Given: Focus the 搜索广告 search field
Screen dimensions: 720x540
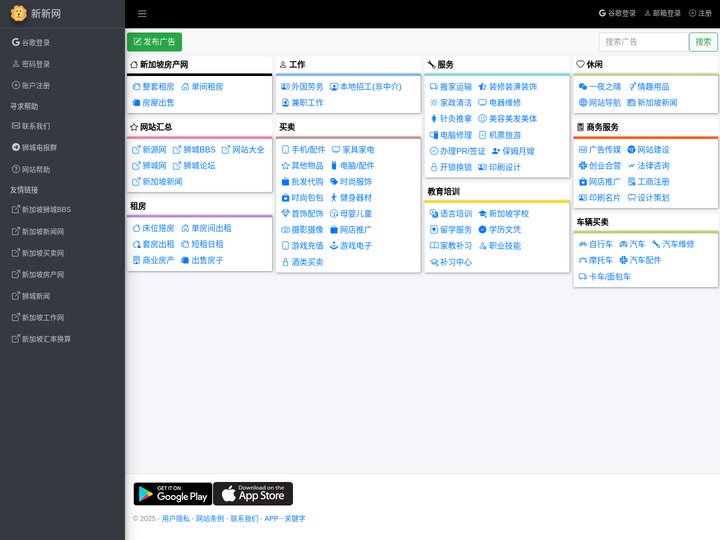Looking at the screenshot, I should [x=644, y=42].
